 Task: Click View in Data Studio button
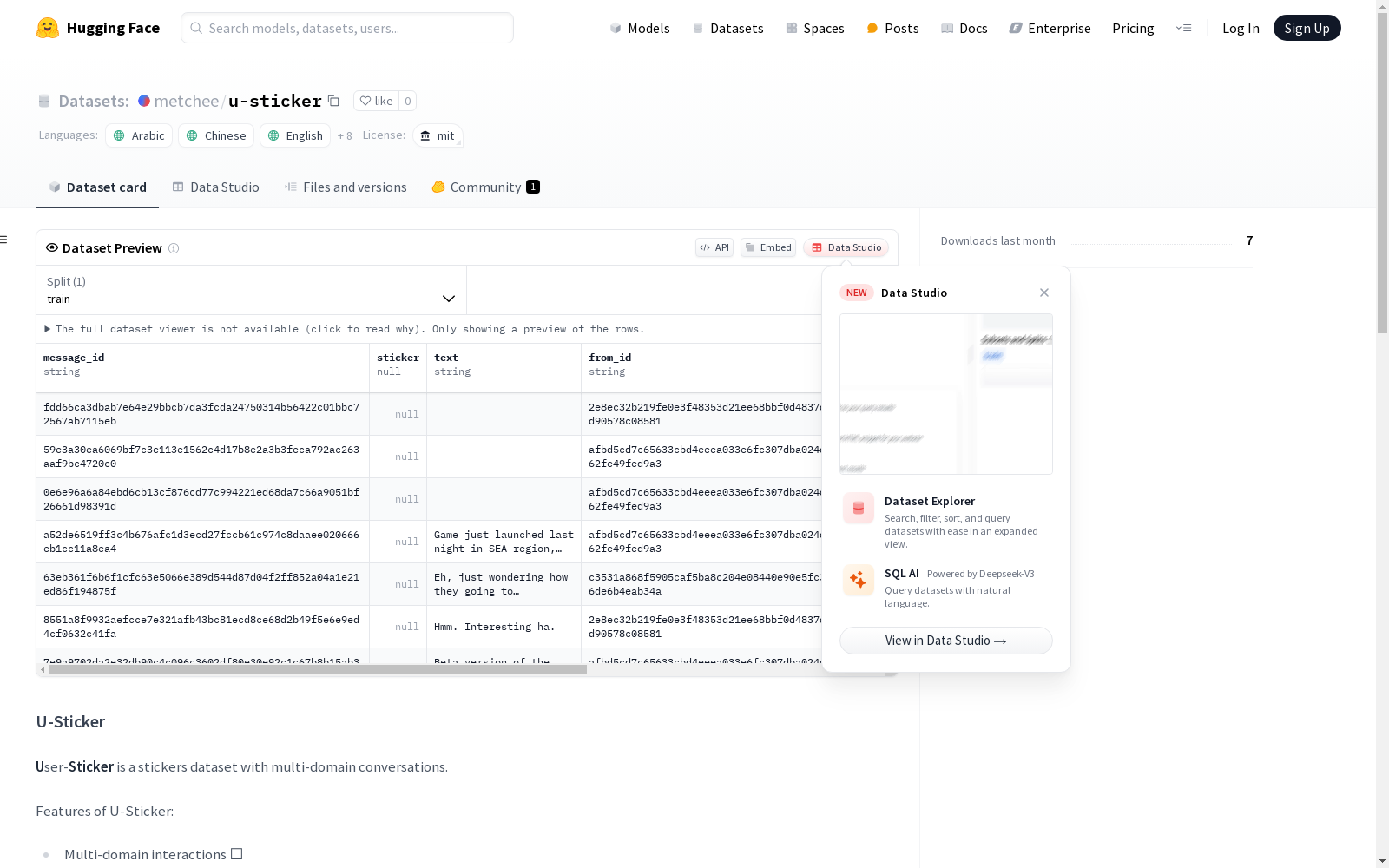[946, 641]
